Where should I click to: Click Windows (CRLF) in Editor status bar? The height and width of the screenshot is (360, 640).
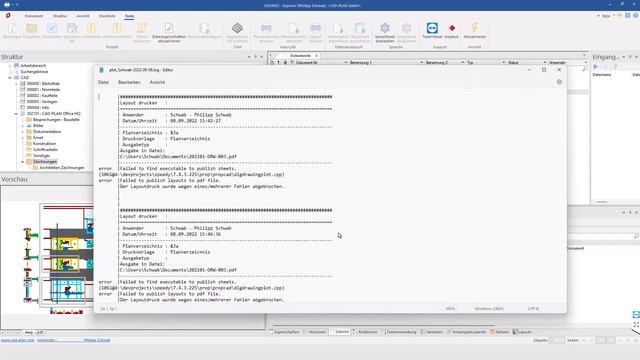[489, 309]
